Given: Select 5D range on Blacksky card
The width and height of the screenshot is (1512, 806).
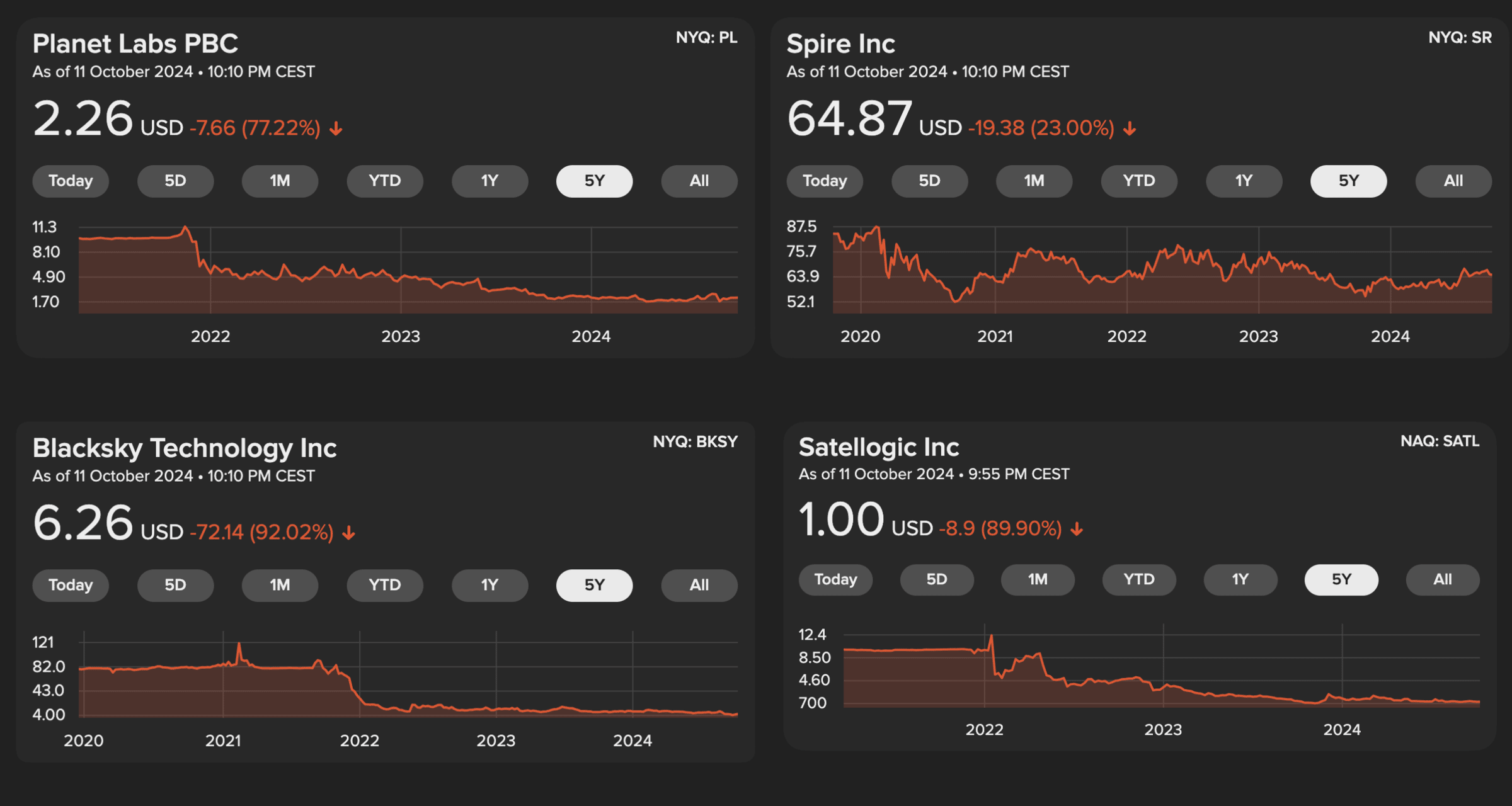Looking at the screenshot, I should tap(175, 586).
